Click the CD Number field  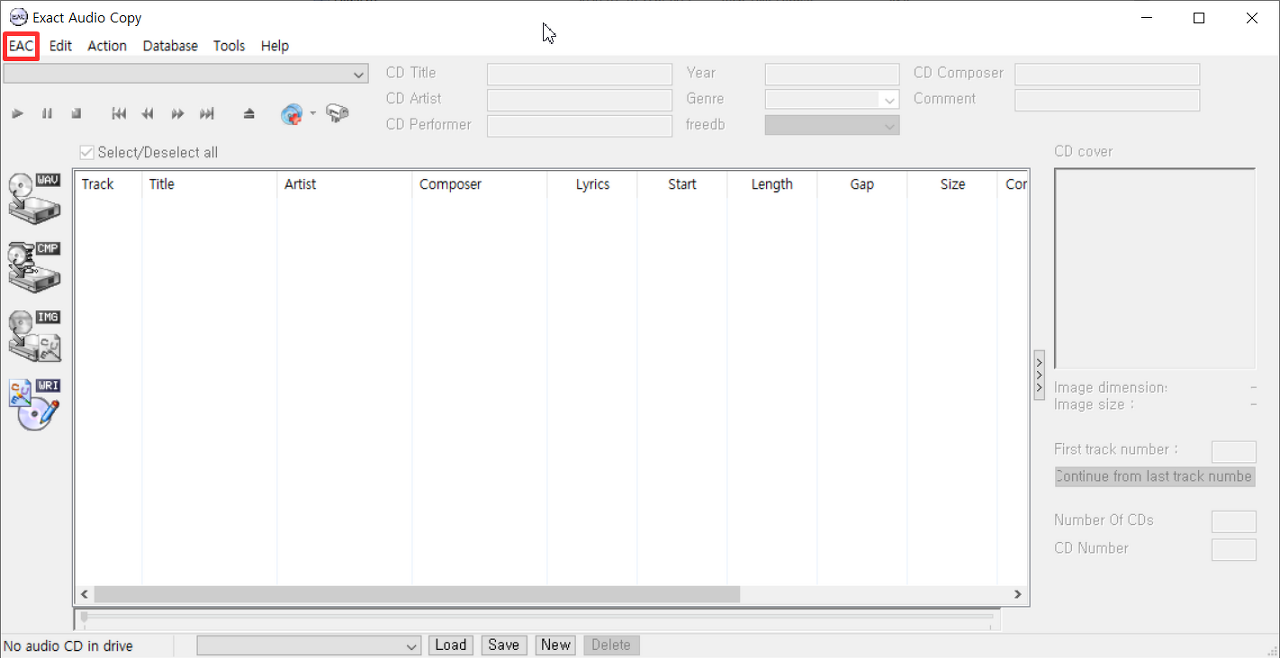[1234, 549]
